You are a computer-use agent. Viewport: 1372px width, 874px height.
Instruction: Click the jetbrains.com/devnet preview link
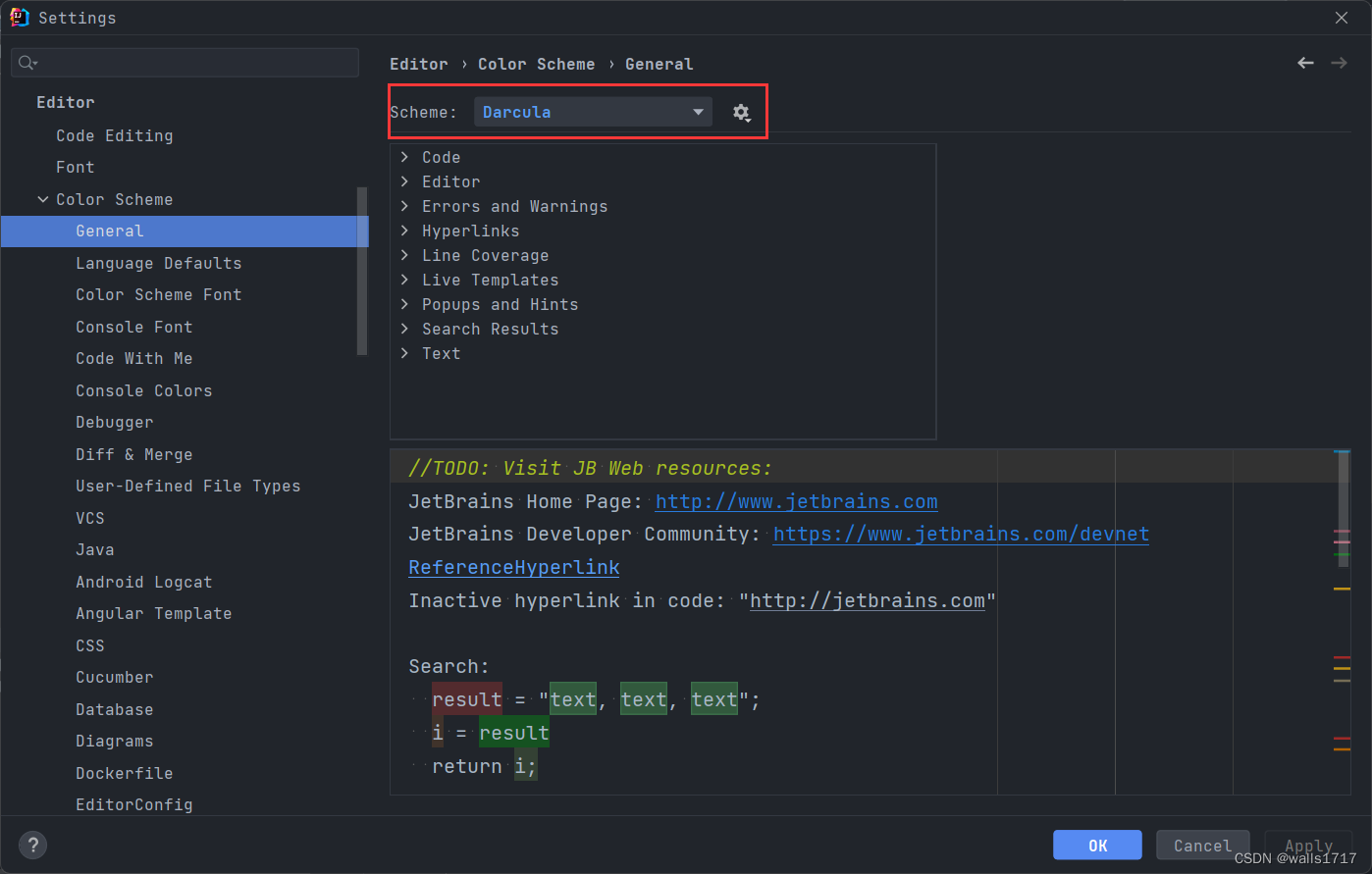[x=961, y=534]
